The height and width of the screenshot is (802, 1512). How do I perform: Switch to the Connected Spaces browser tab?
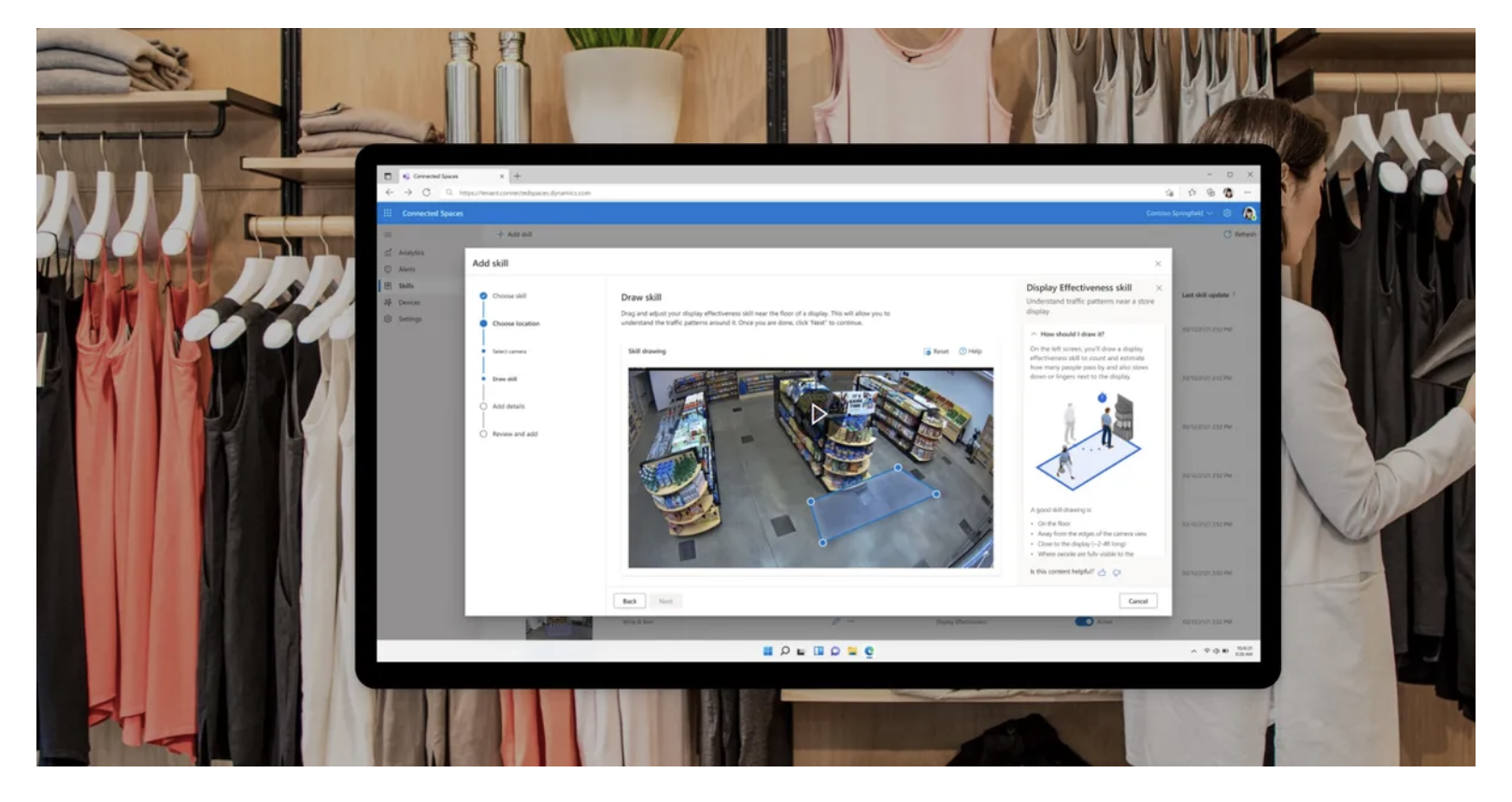[439, 176]
